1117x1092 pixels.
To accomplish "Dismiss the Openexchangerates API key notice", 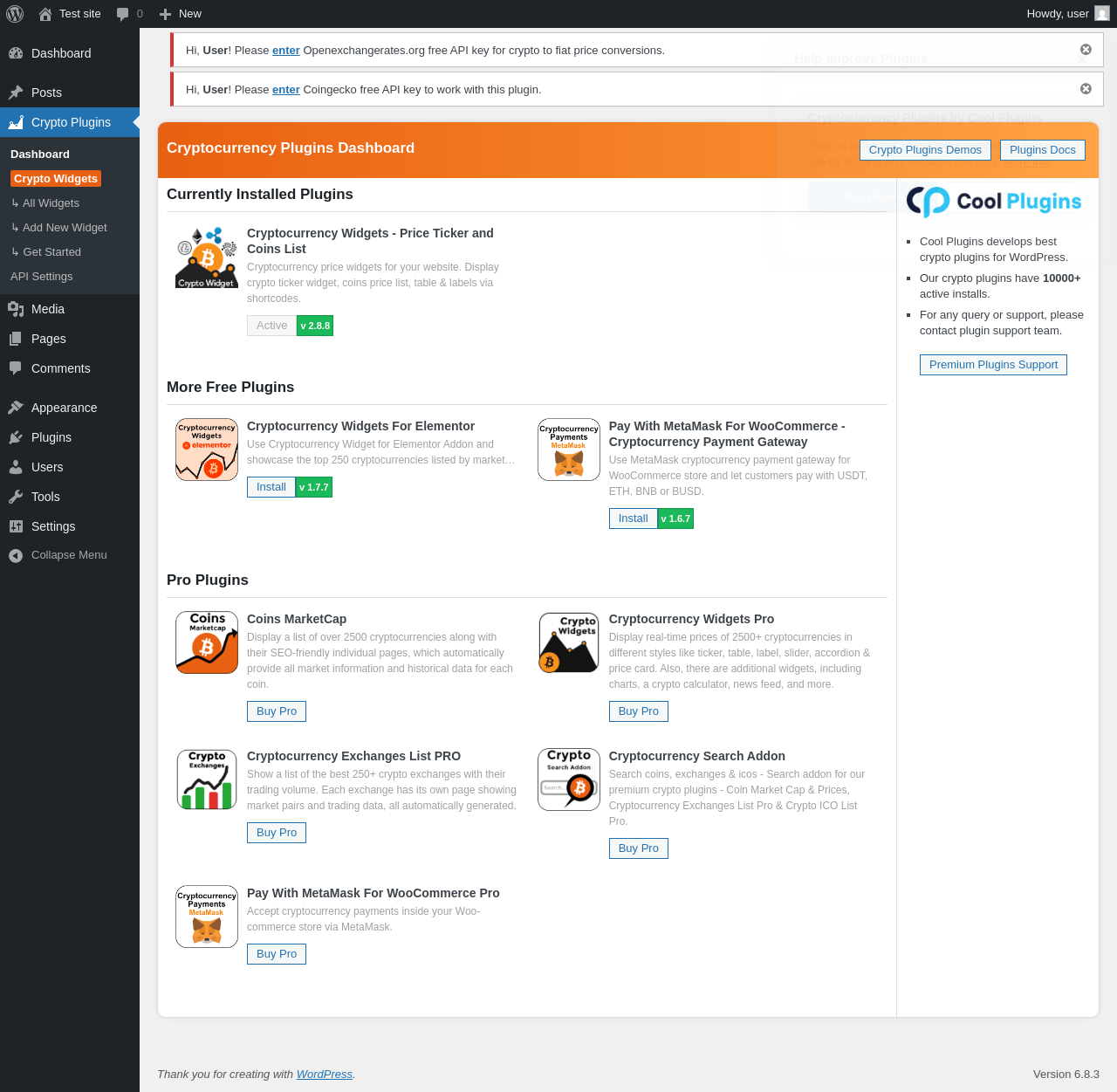I will 1086,50.
